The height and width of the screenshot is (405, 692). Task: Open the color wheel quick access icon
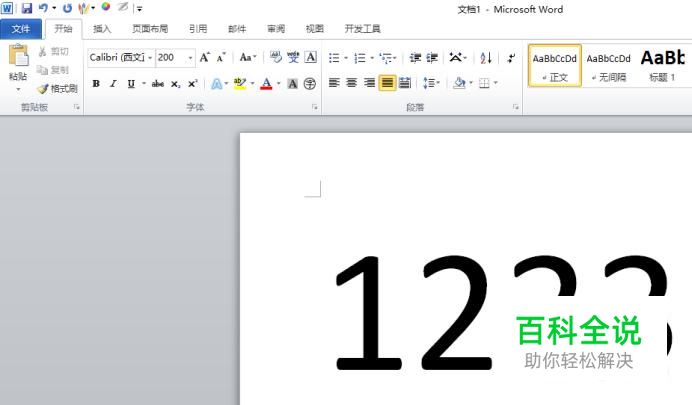[x=106, y=7]
